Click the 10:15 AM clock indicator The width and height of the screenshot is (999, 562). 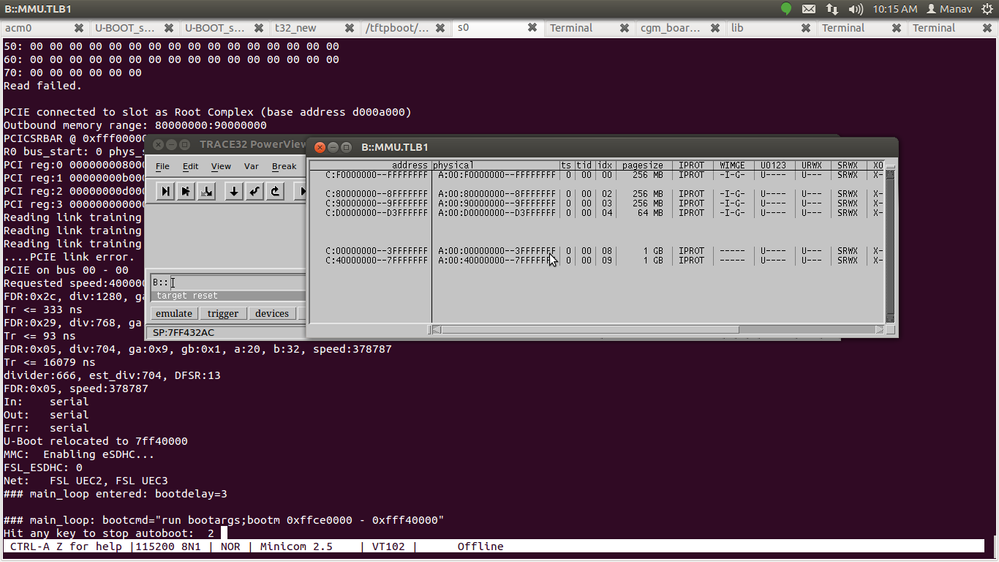click(895, 9)
